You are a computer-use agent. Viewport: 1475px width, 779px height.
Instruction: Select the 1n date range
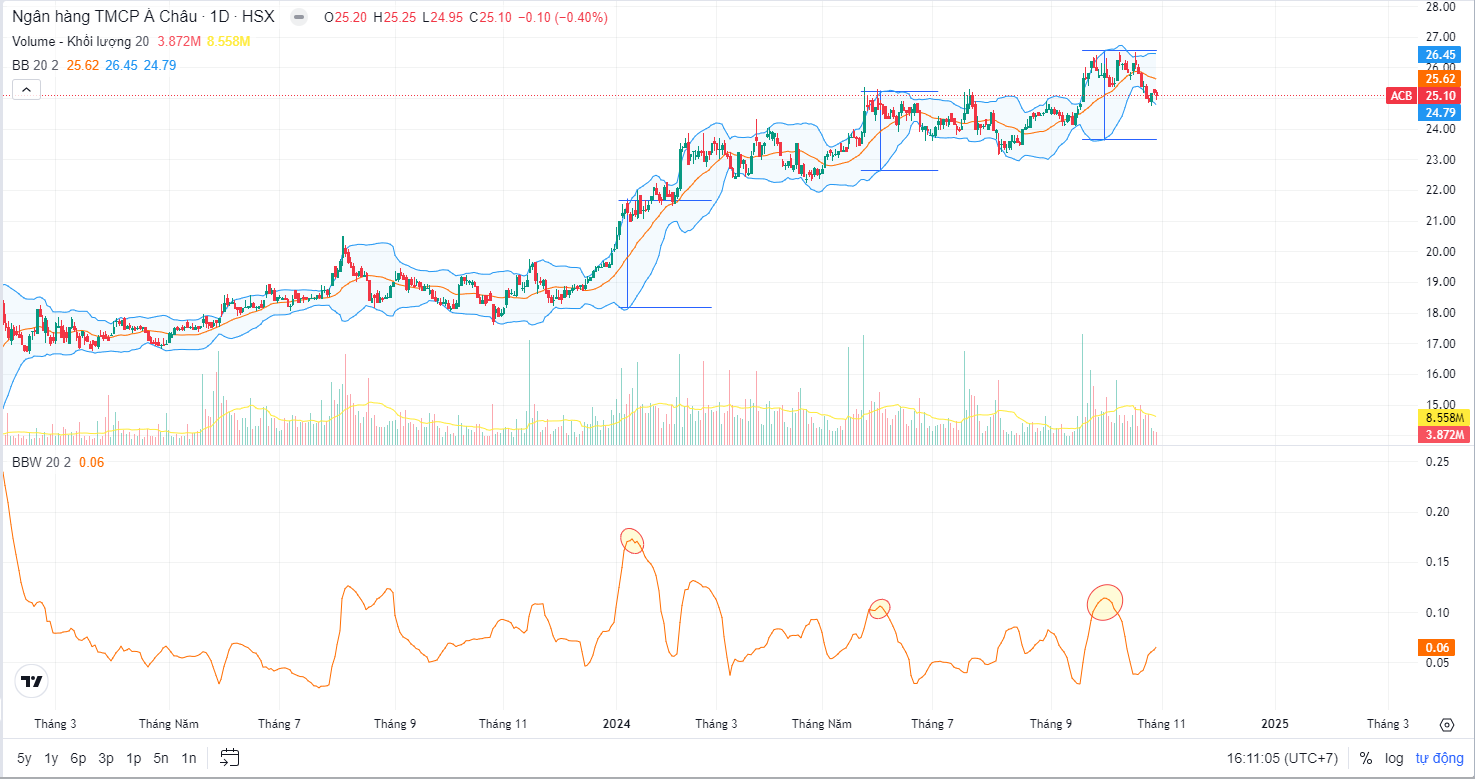[x=189, y=758]
